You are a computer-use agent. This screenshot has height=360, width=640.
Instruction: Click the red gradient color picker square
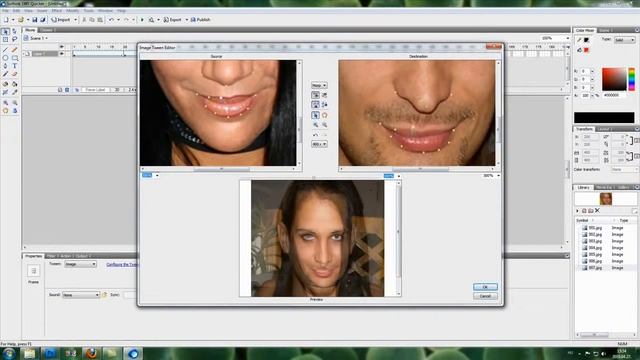coord(614,79)
